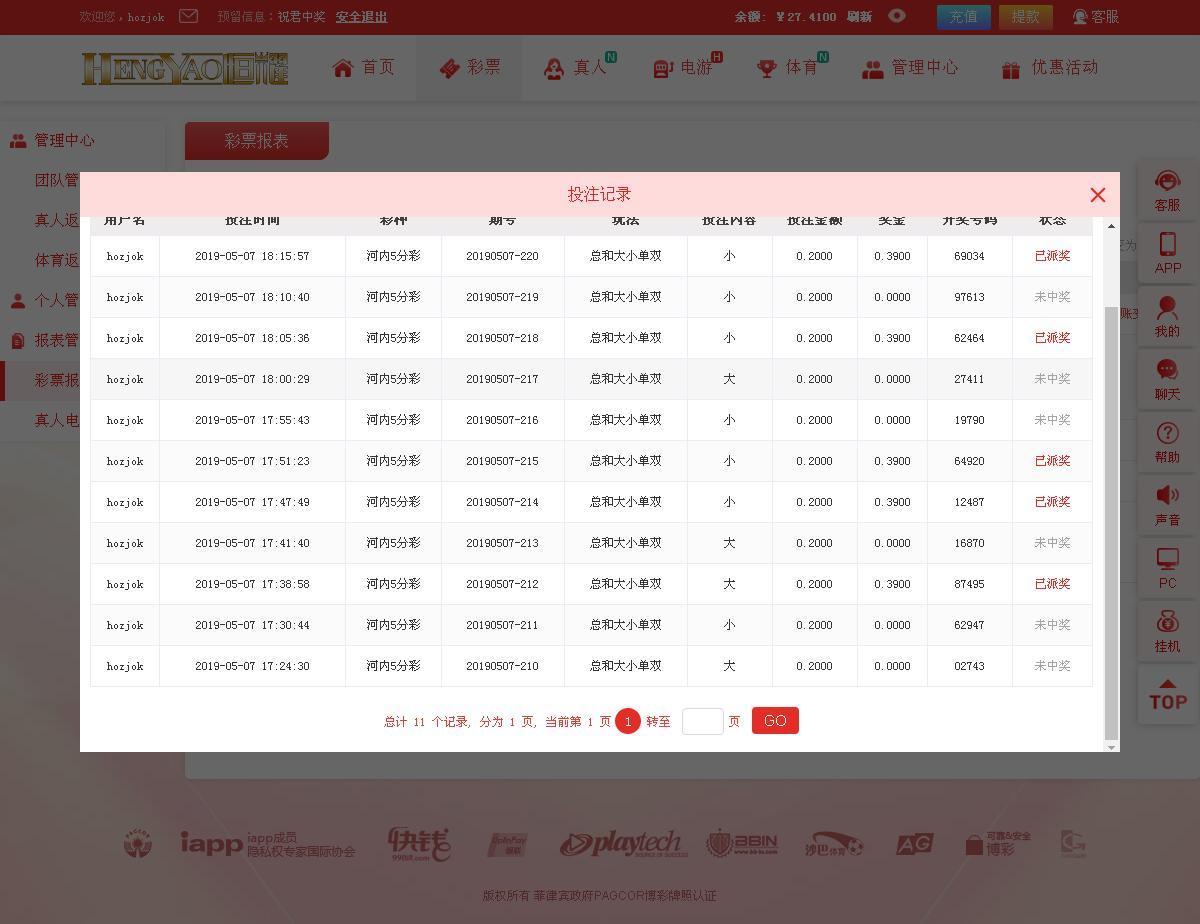Screen dimensions: 1200x924
Task: Click the home icon beside 首页
Action: [x=343, y=68]
